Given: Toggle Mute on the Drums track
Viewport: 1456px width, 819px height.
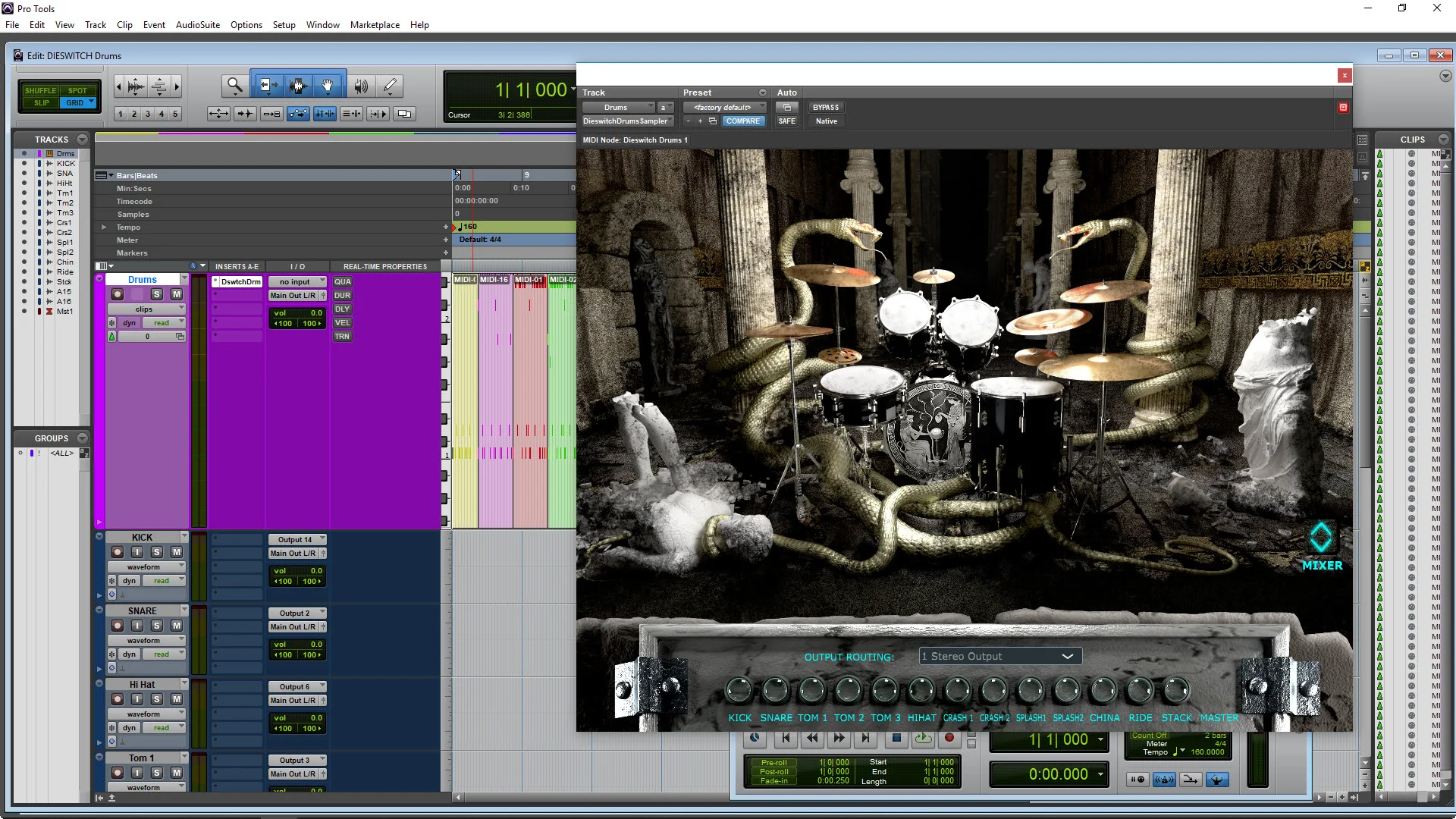Looking at the screenshot, I should (x=177, y=294).
